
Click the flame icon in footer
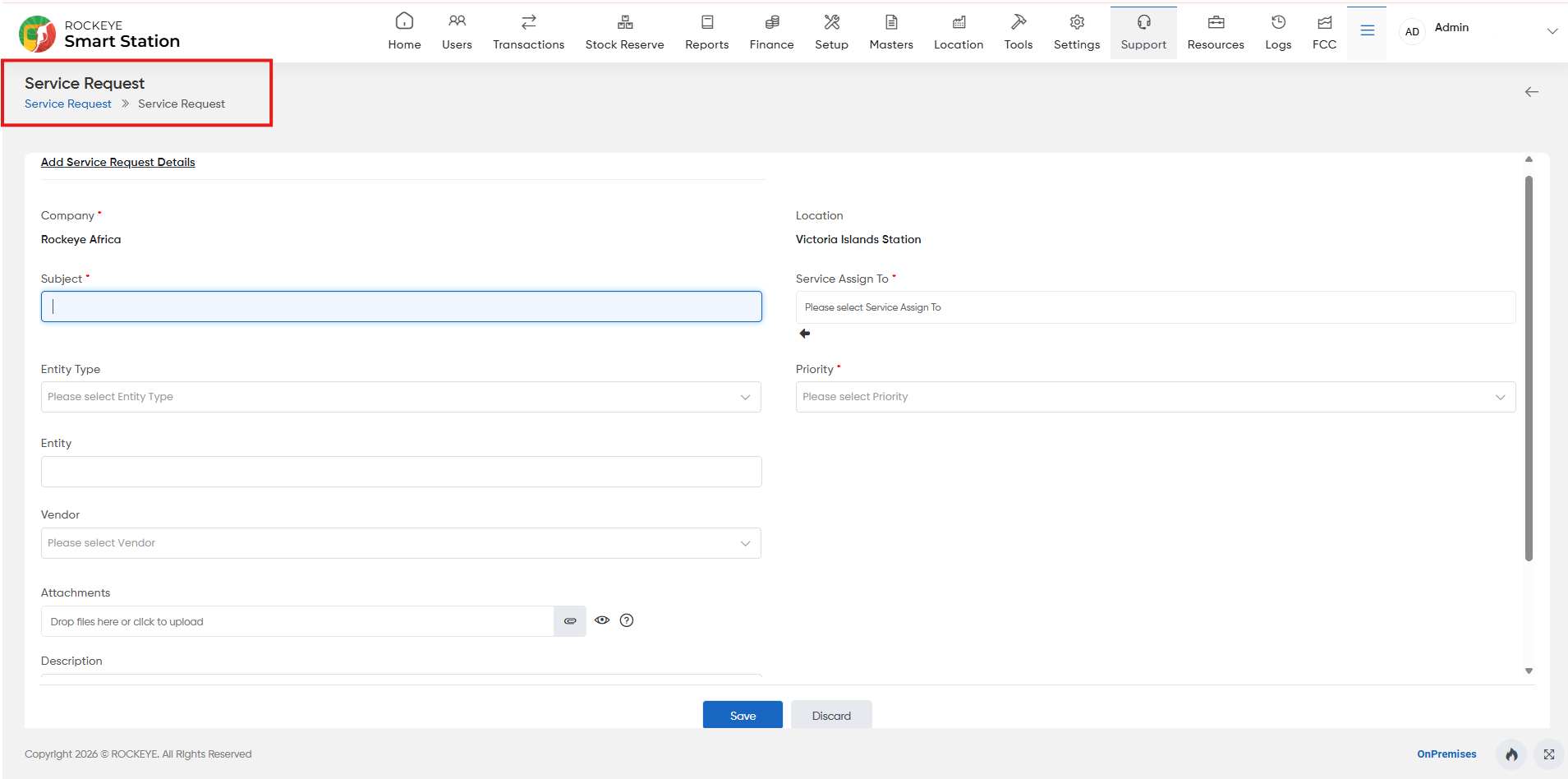[1511, 754]
